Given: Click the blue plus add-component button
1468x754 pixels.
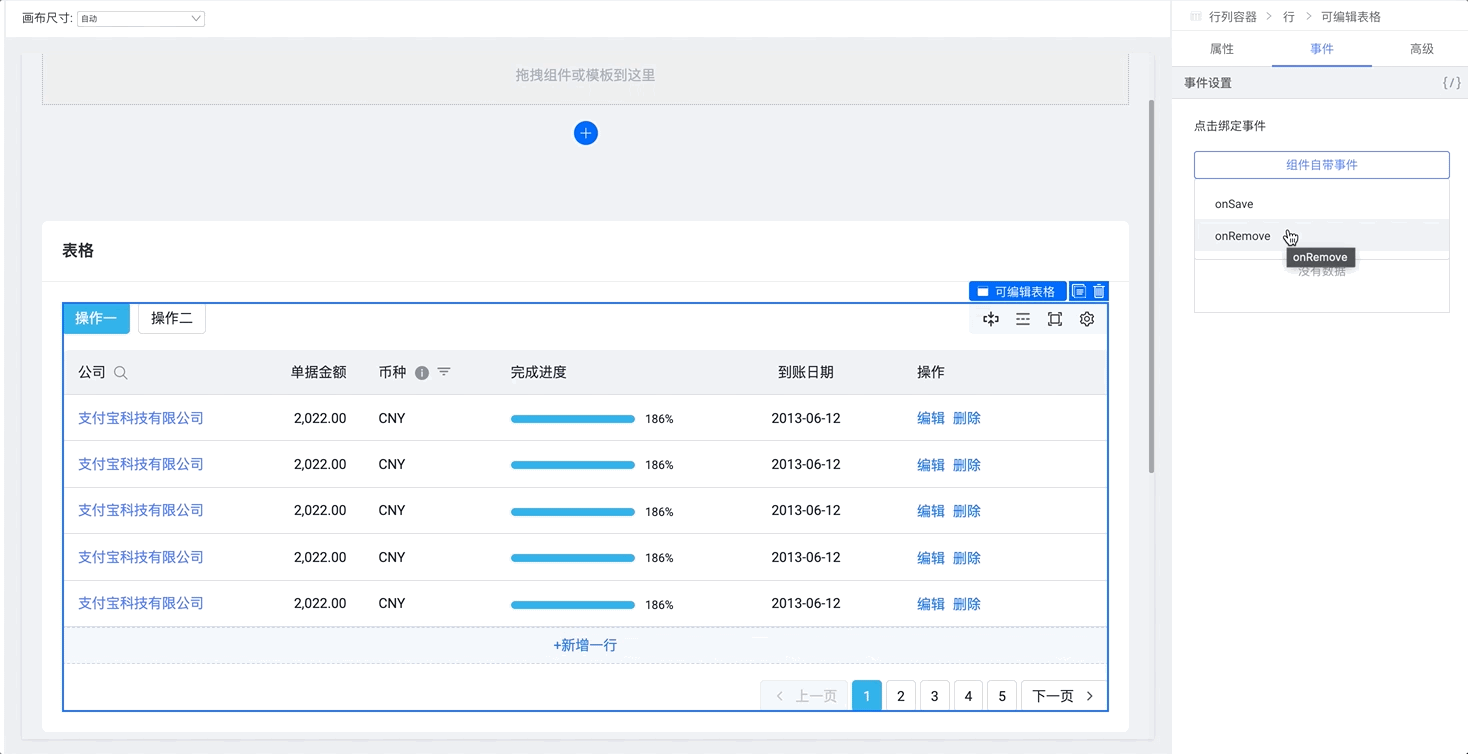Looking at the screenshot, I should (x=586, y=133).
